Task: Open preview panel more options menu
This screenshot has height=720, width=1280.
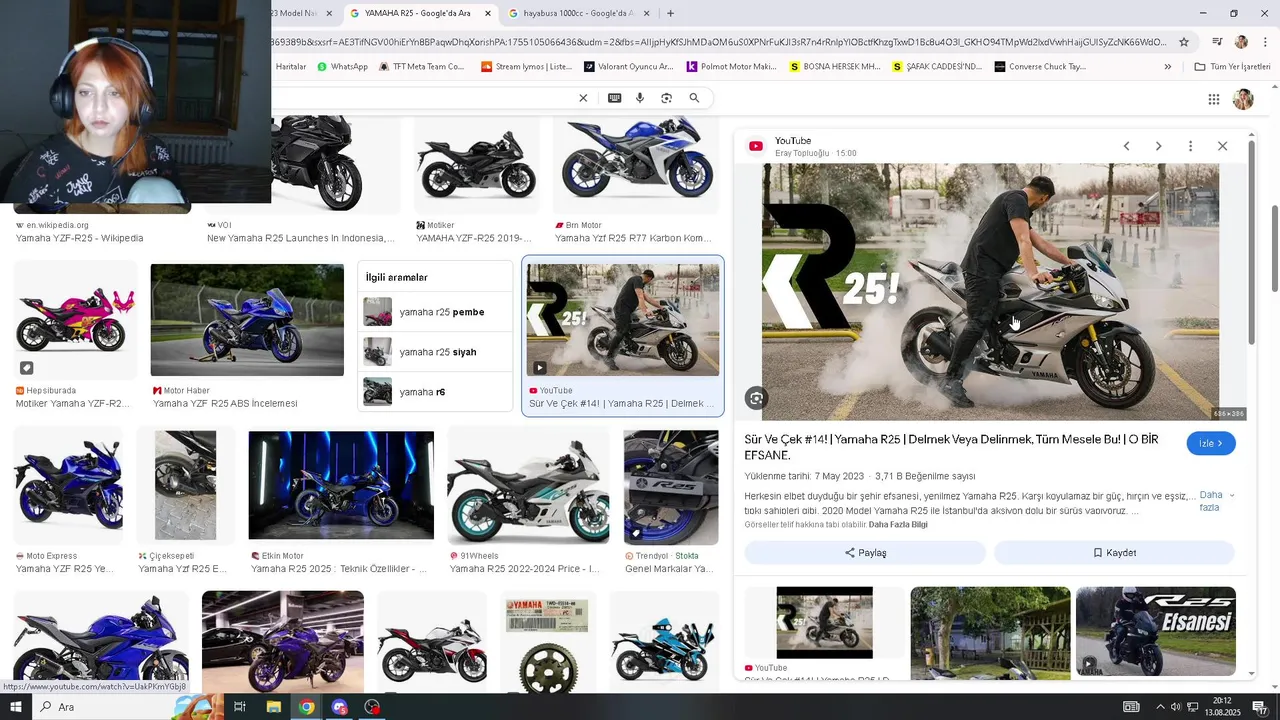Action: click(x=1190, y=146)
